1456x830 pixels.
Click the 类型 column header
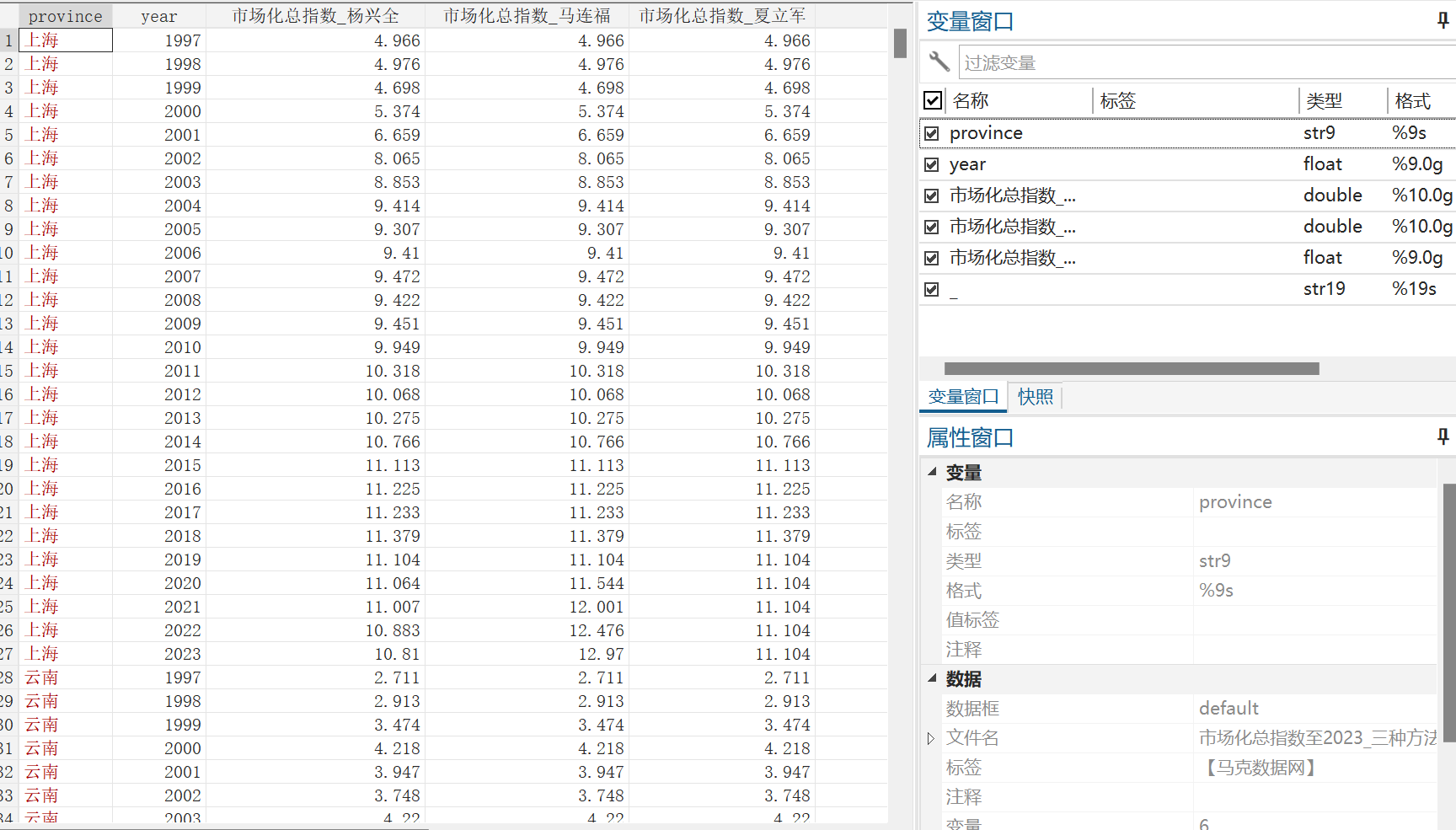tap(1324, 100)
